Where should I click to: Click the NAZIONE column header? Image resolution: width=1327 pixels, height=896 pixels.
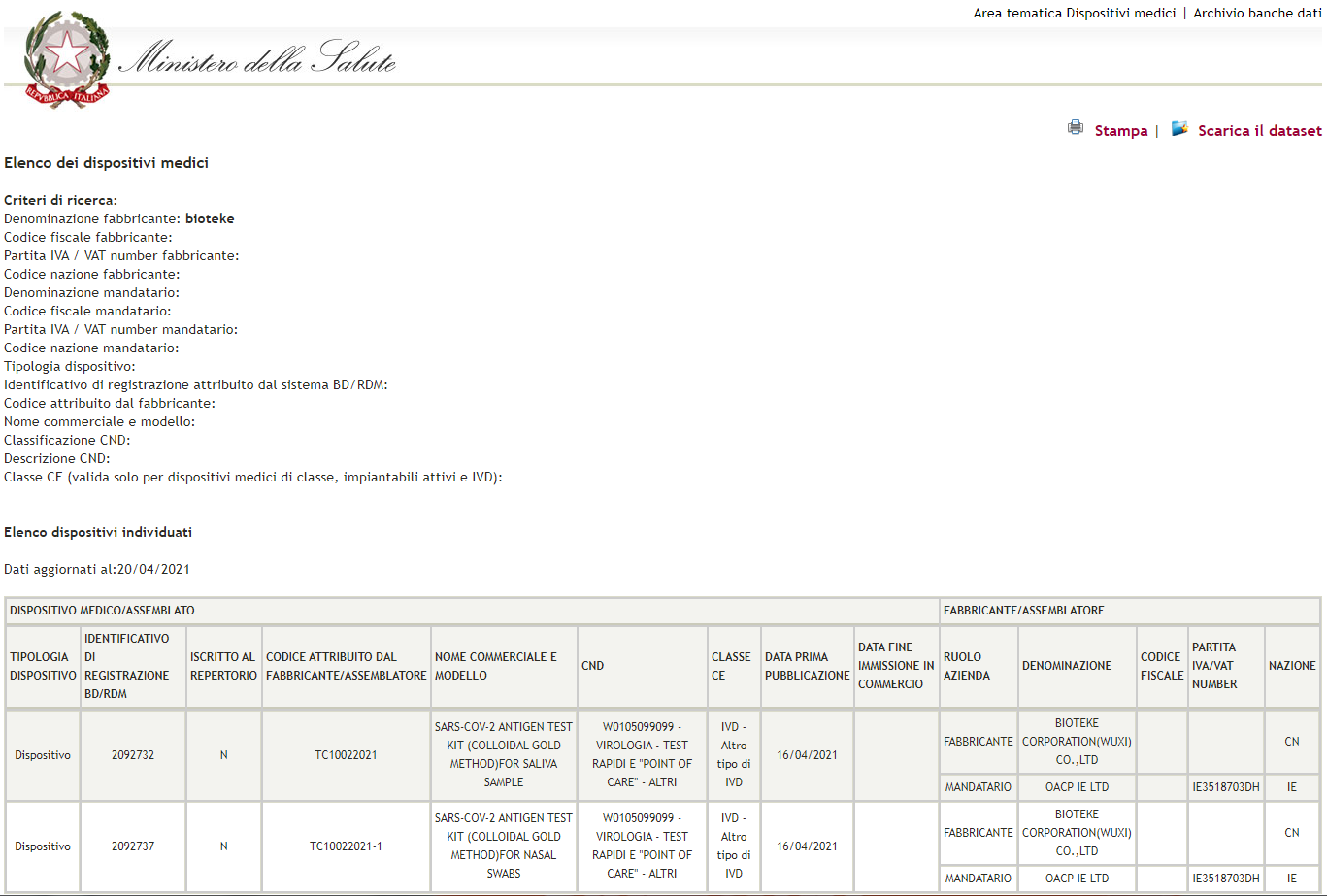[x=1291, y=666]
